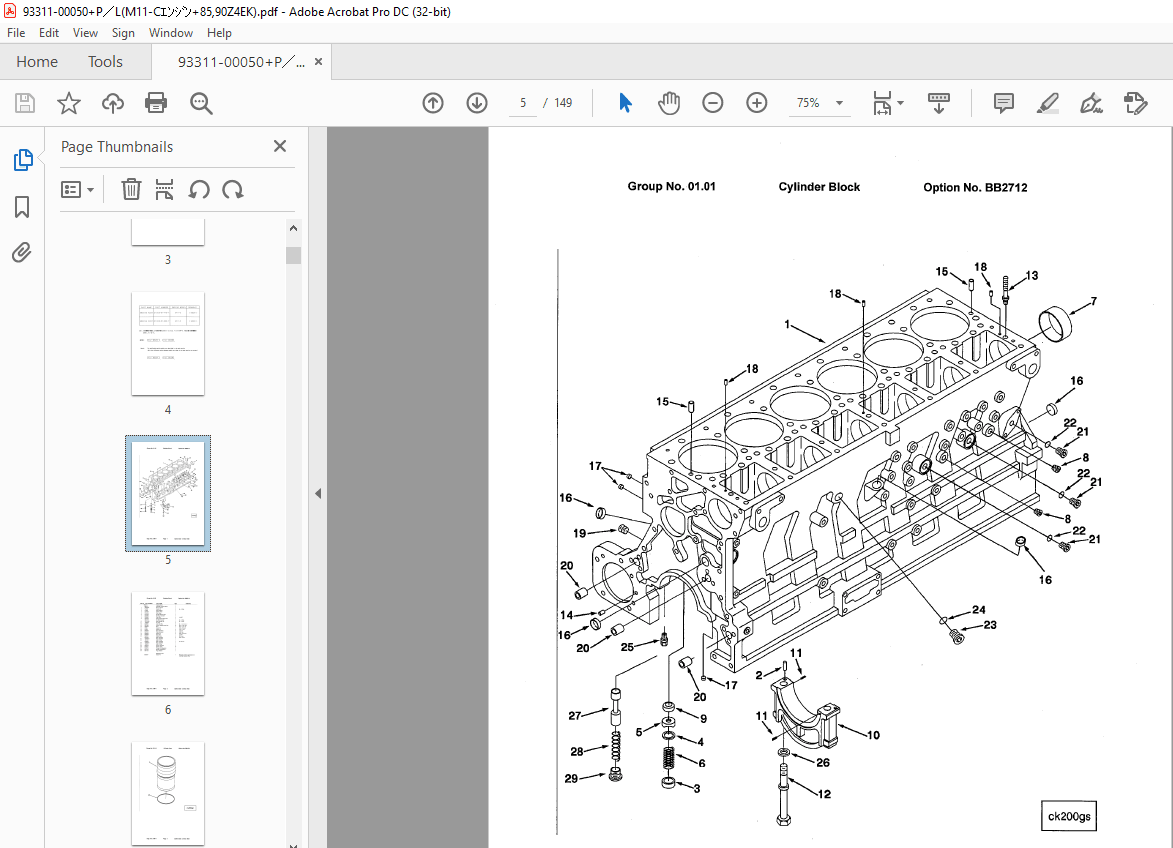Toggle the Page Thumbnails sidebar panel
The height and width of the screenshot is (848, 1173).
[21, 159]
